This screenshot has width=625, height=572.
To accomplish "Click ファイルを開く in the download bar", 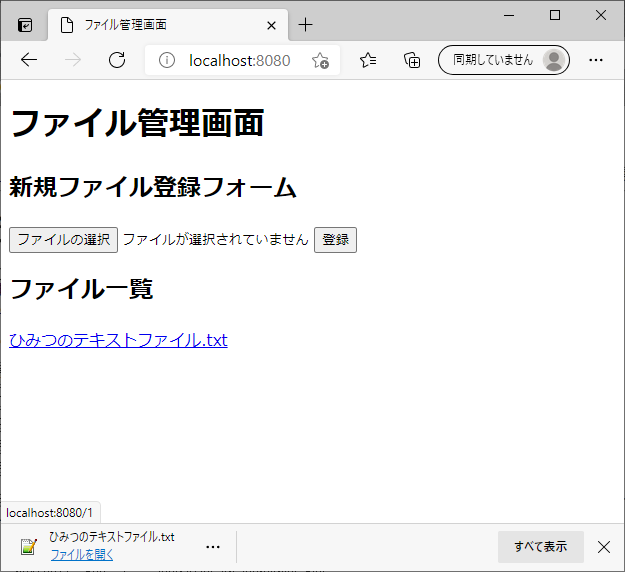I will coord(82,554).
